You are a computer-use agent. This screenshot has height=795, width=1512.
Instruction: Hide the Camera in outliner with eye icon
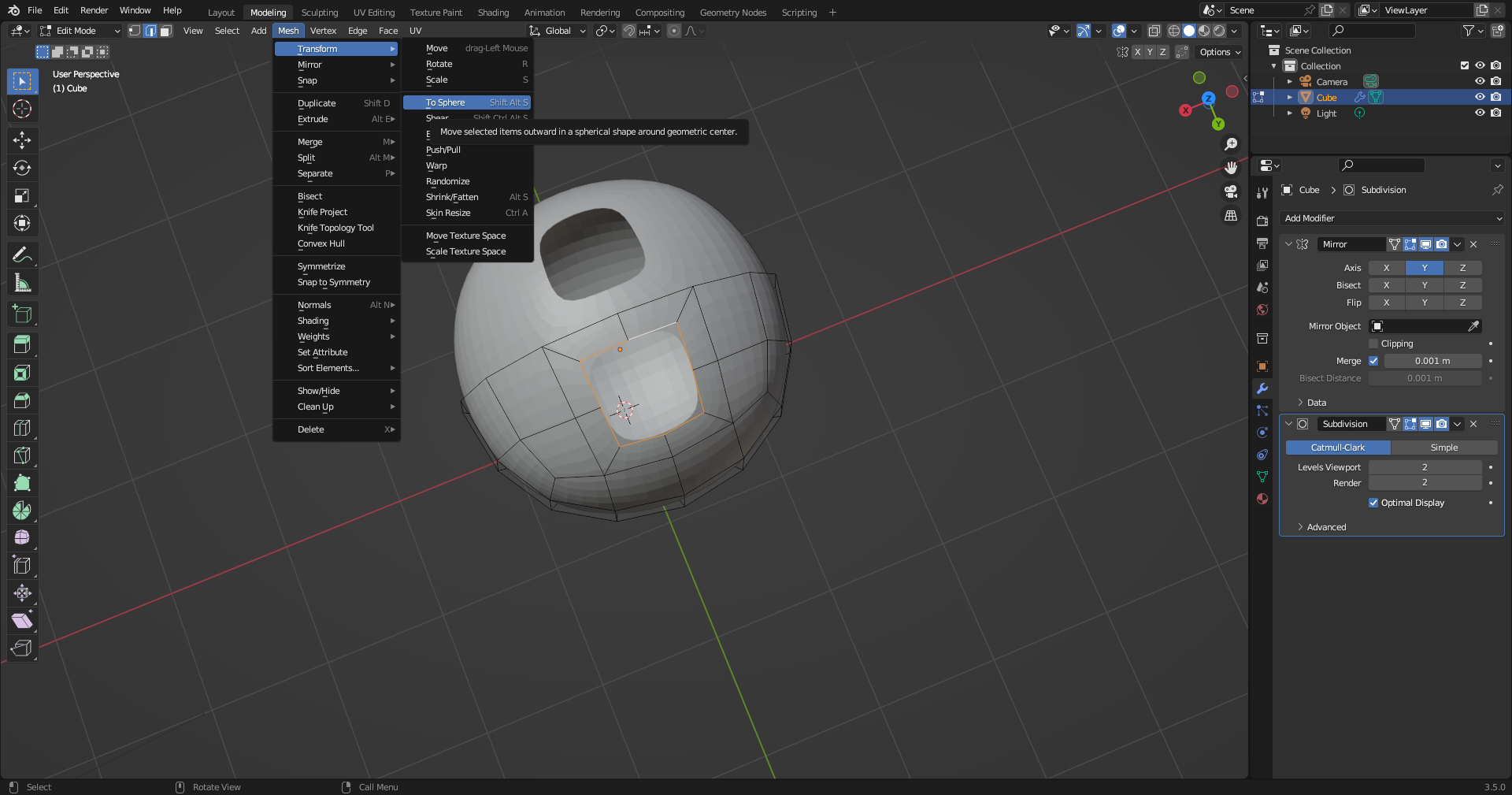1480,81
